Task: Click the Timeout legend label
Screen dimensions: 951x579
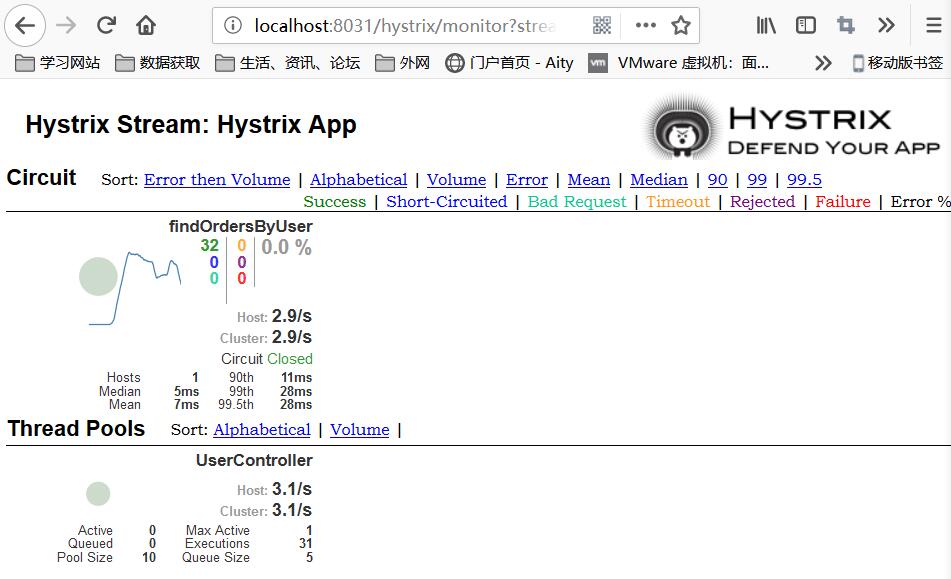Action: 678,202
